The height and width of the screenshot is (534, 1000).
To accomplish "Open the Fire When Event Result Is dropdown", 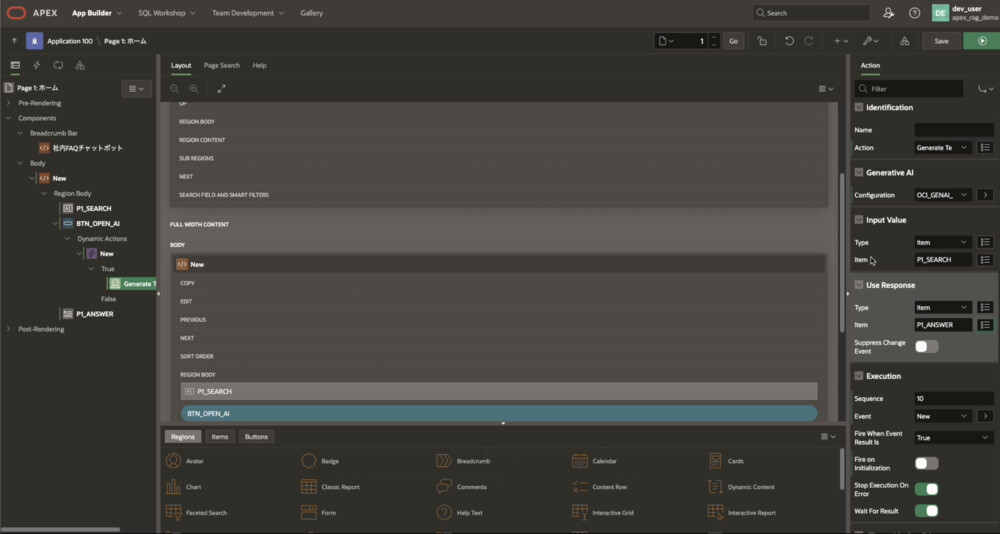I will pos(953,437).
